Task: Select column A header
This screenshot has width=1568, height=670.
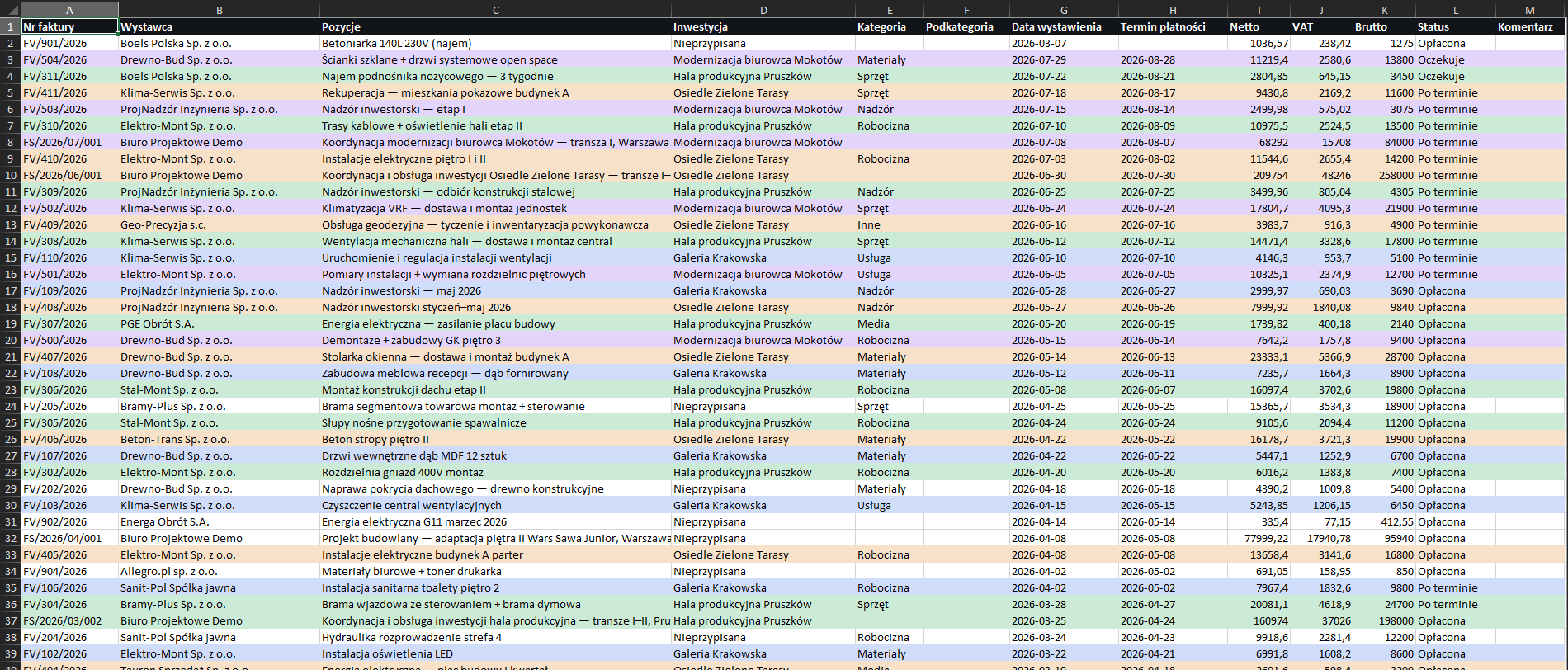Action: 69,10
